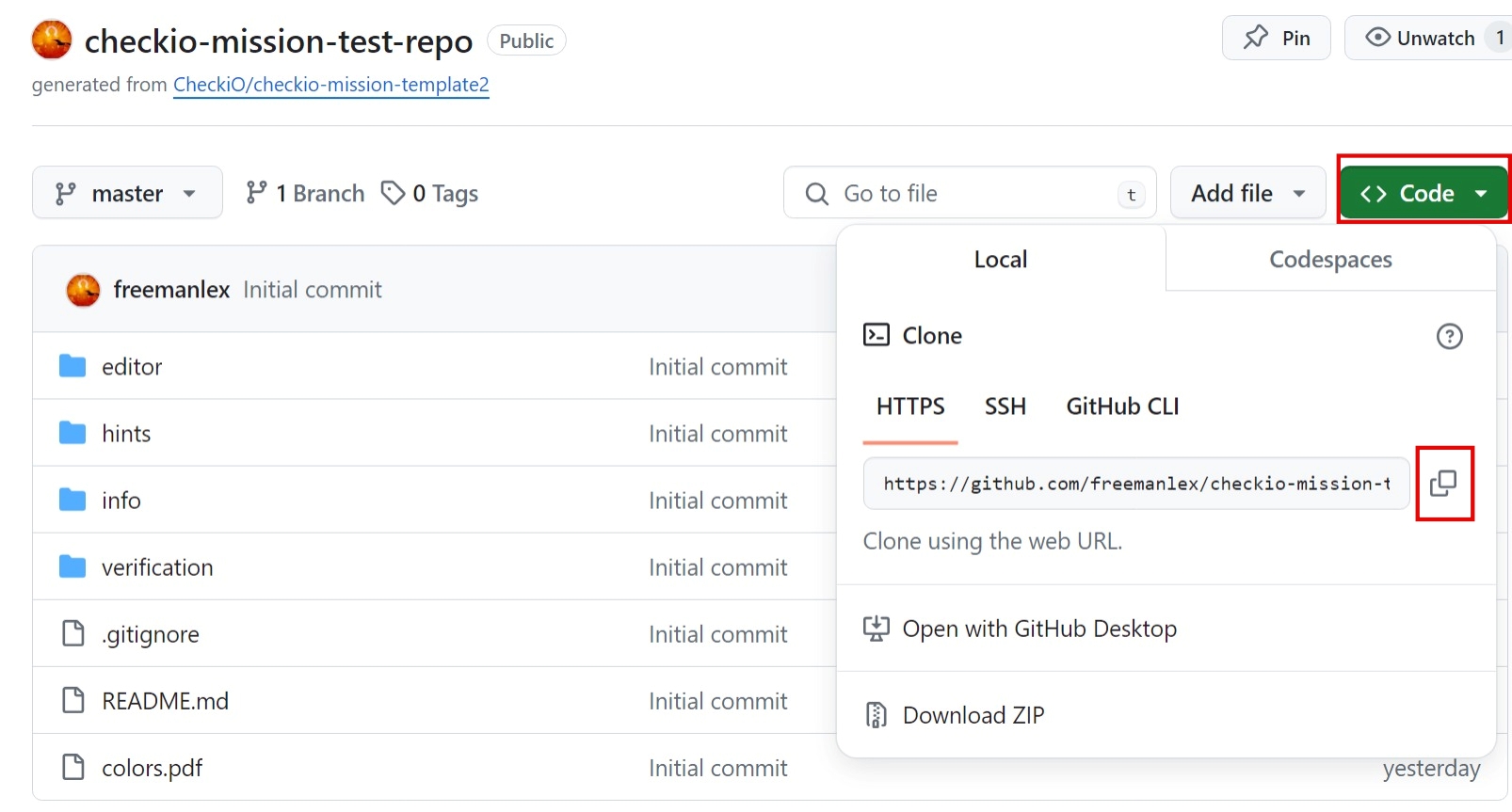Click the Download ZIP archive icon
This screenshot has width=1512, height=812.
[x=876, y=715]
